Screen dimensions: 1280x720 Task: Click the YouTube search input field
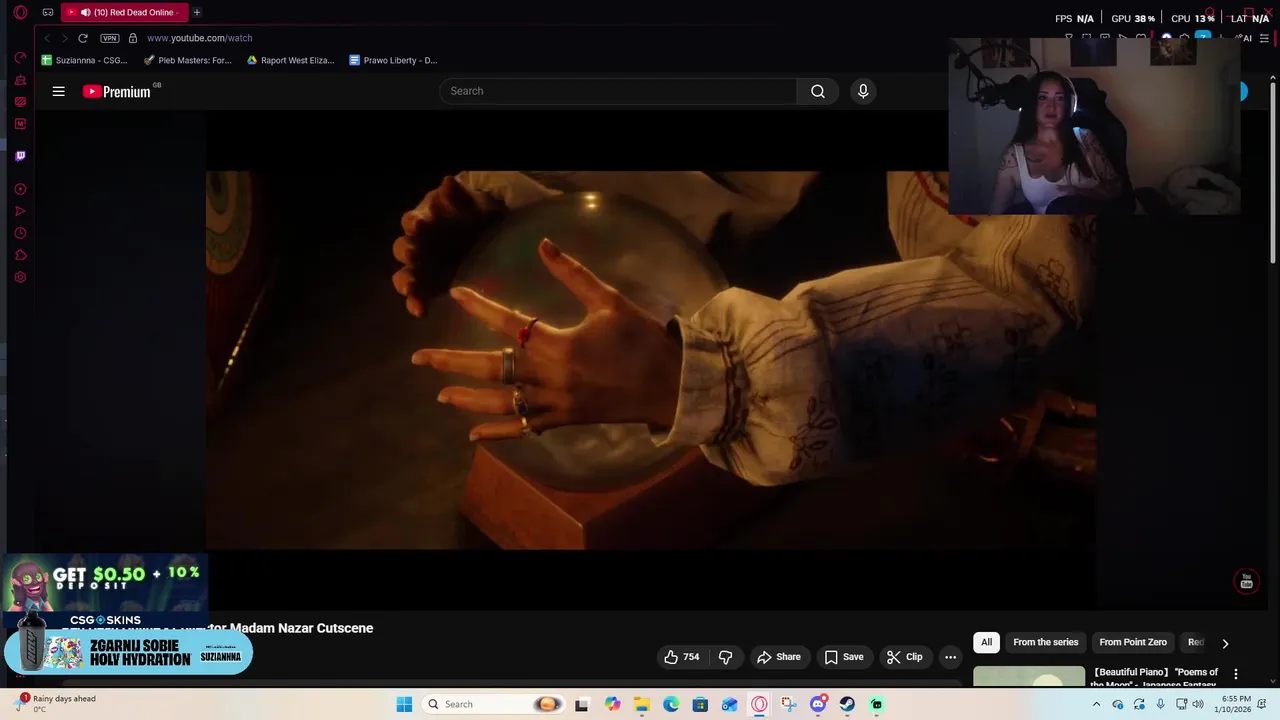coord(618,91)
